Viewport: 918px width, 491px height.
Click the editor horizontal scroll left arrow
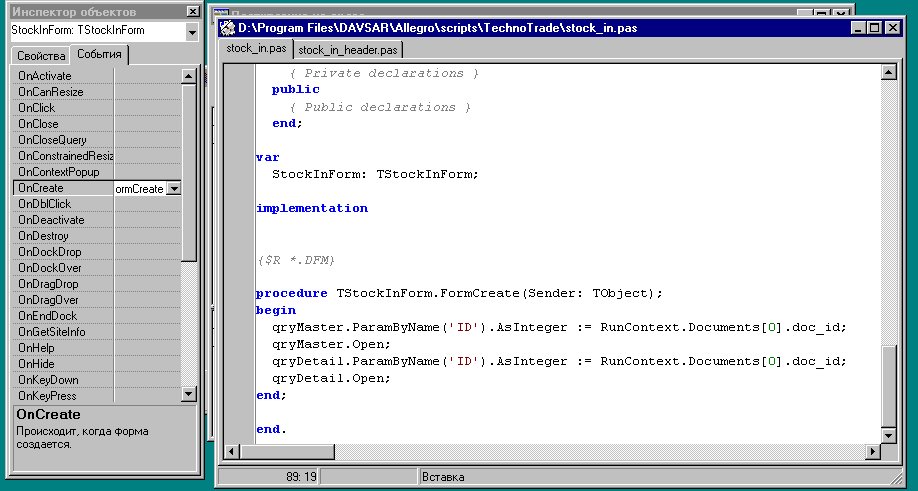[x=232, y=451]
